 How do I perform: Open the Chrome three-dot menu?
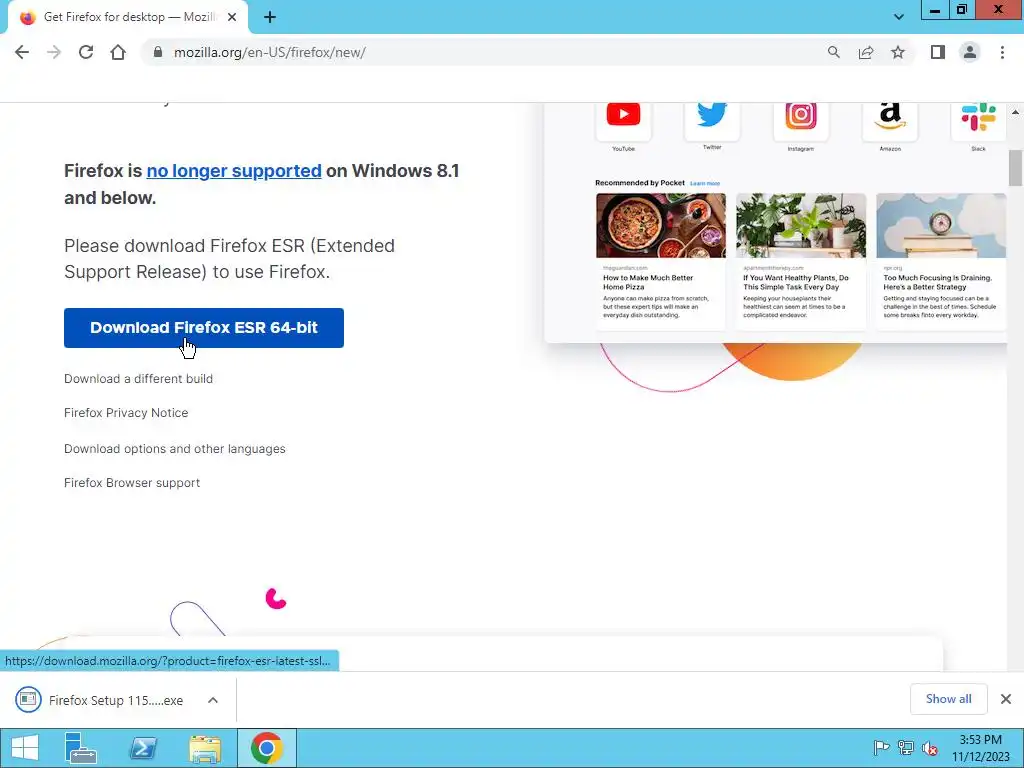1002,52
